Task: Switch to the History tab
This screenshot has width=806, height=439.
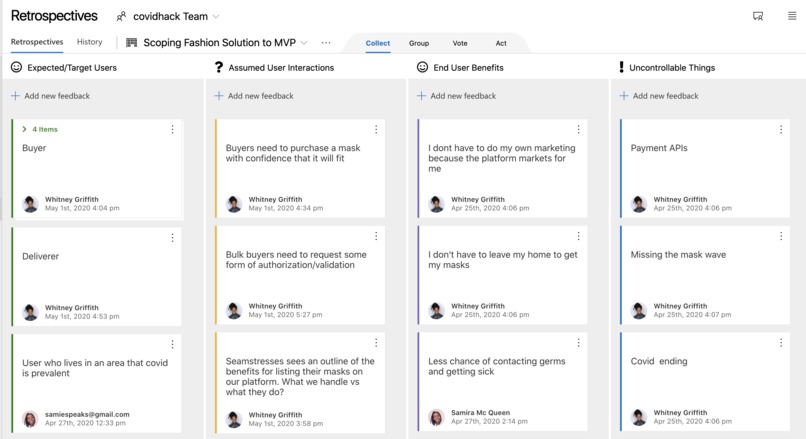Action: click(89, 42)
